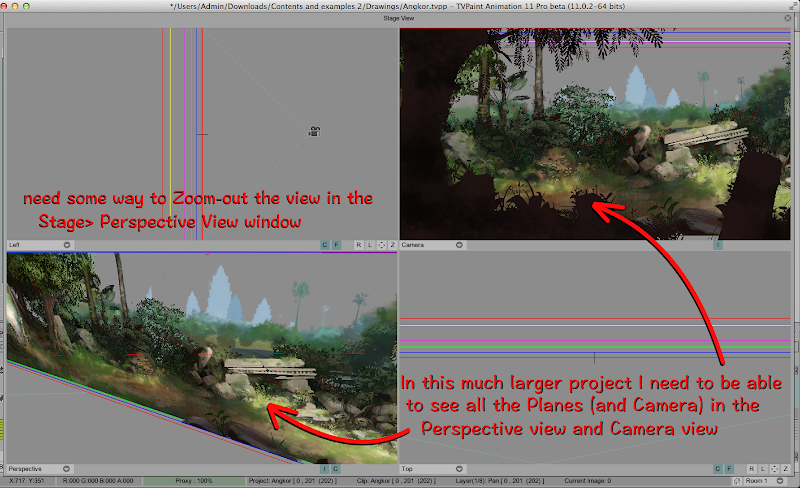Click the Proxy : 100% indicator
The height and width of the screenshot is (488, 800).
(194, 481)
